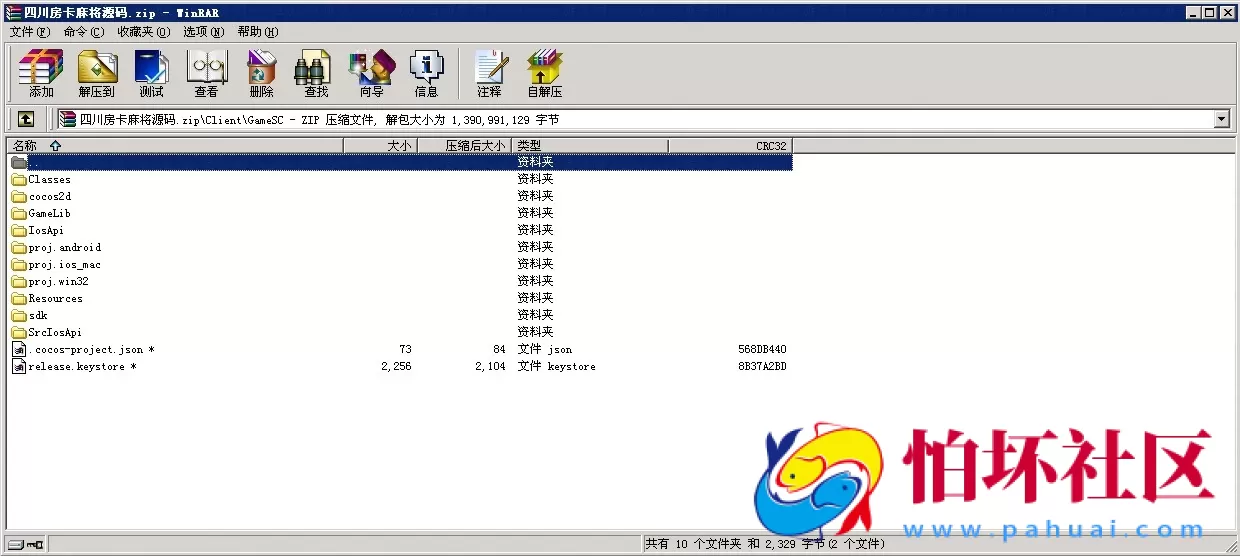The height and width of the screenshot is (556, 1240).
Task: Click the '文件 keystore' type cell
Action: point(556,366)
